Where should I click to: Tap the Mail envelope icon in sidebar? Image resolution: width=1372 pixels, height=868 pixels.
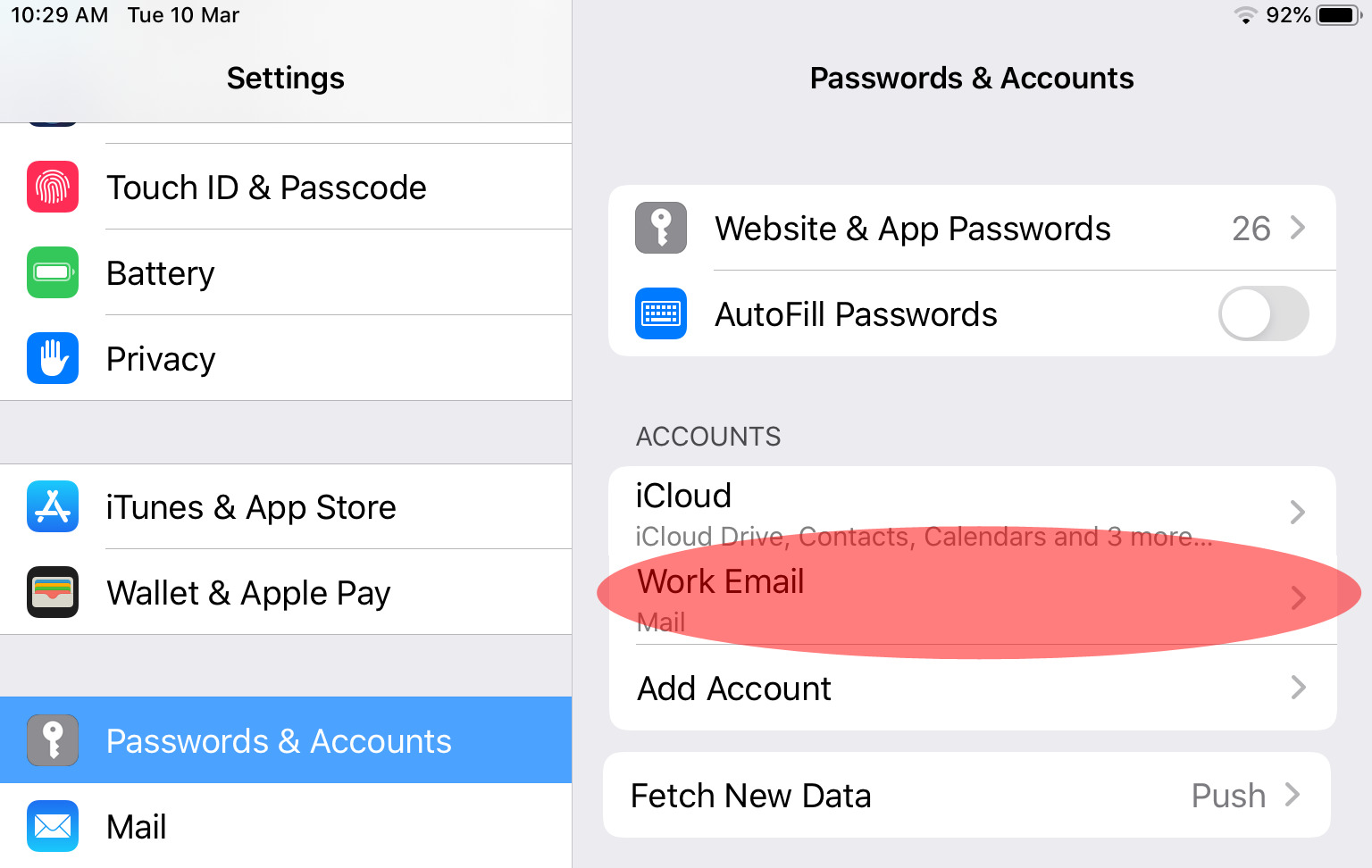[53, 826]
